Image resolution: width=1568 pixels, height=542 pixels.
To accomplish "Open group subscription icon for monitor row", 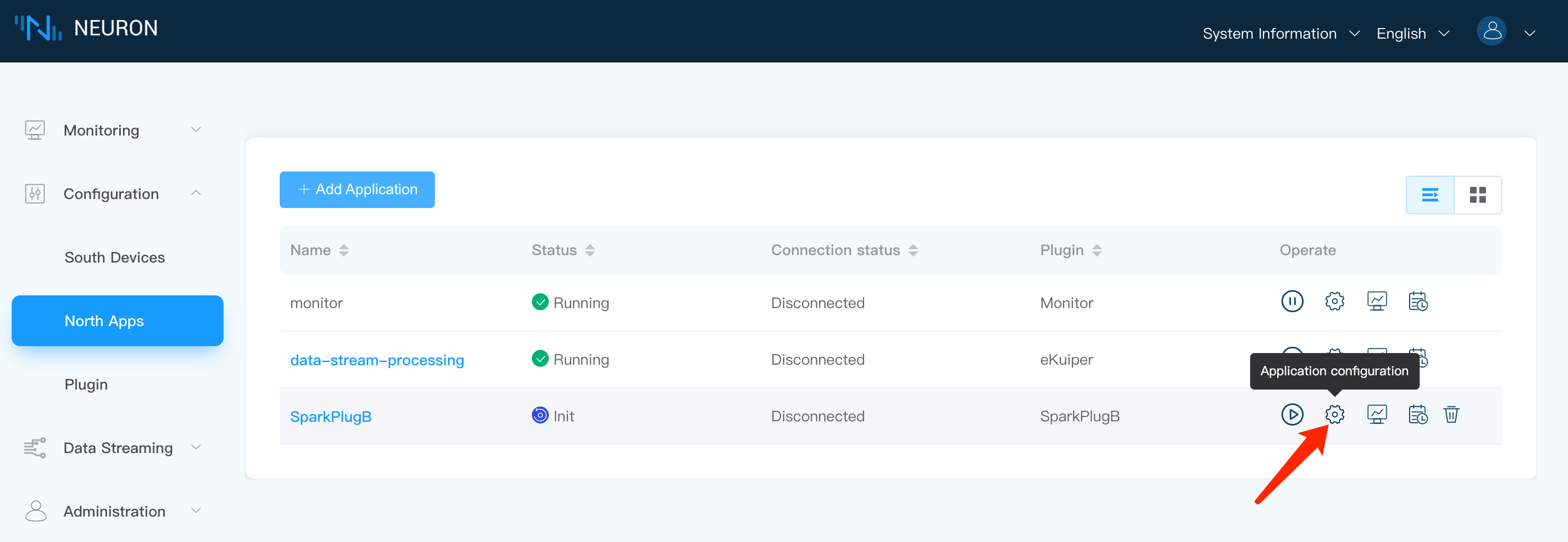I will coord(1418,301).
